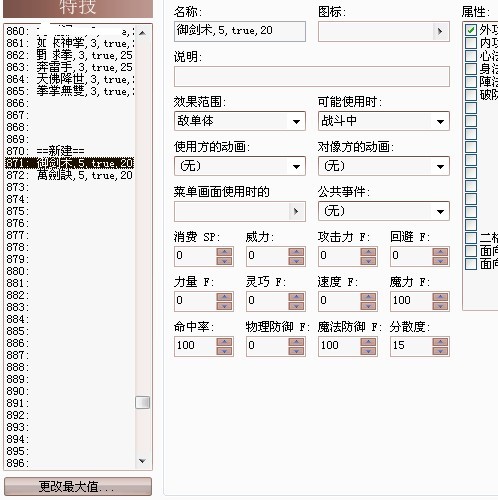Screen dimensions: 498x500
Task: Open the 菜单画面使用时的 sound picker arrow
Action: pos(296,211)
